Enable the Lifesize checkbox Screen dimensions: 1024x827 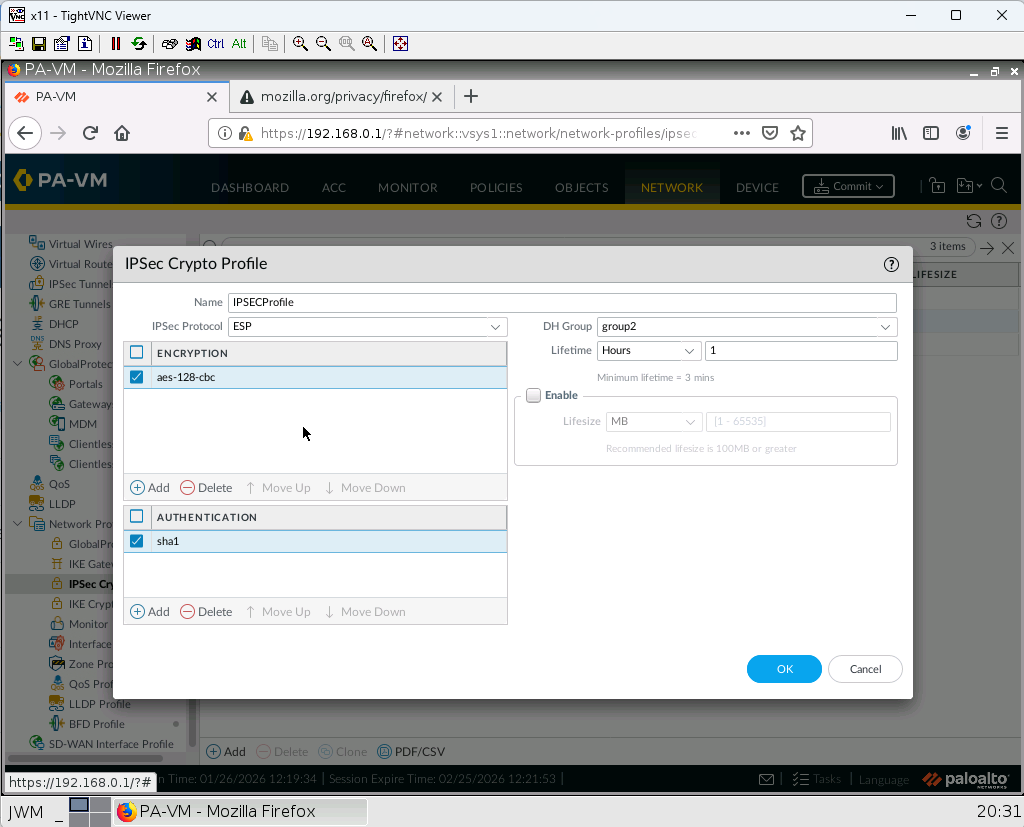(534, 396)
